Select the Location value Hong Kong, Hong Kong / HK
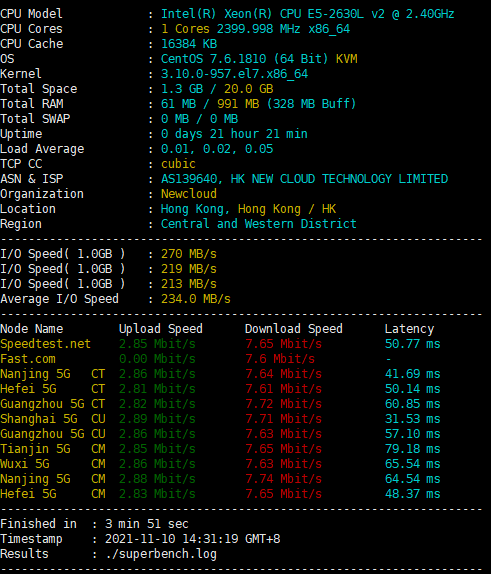This screenshot has width=491, height=574. point(249,209)
